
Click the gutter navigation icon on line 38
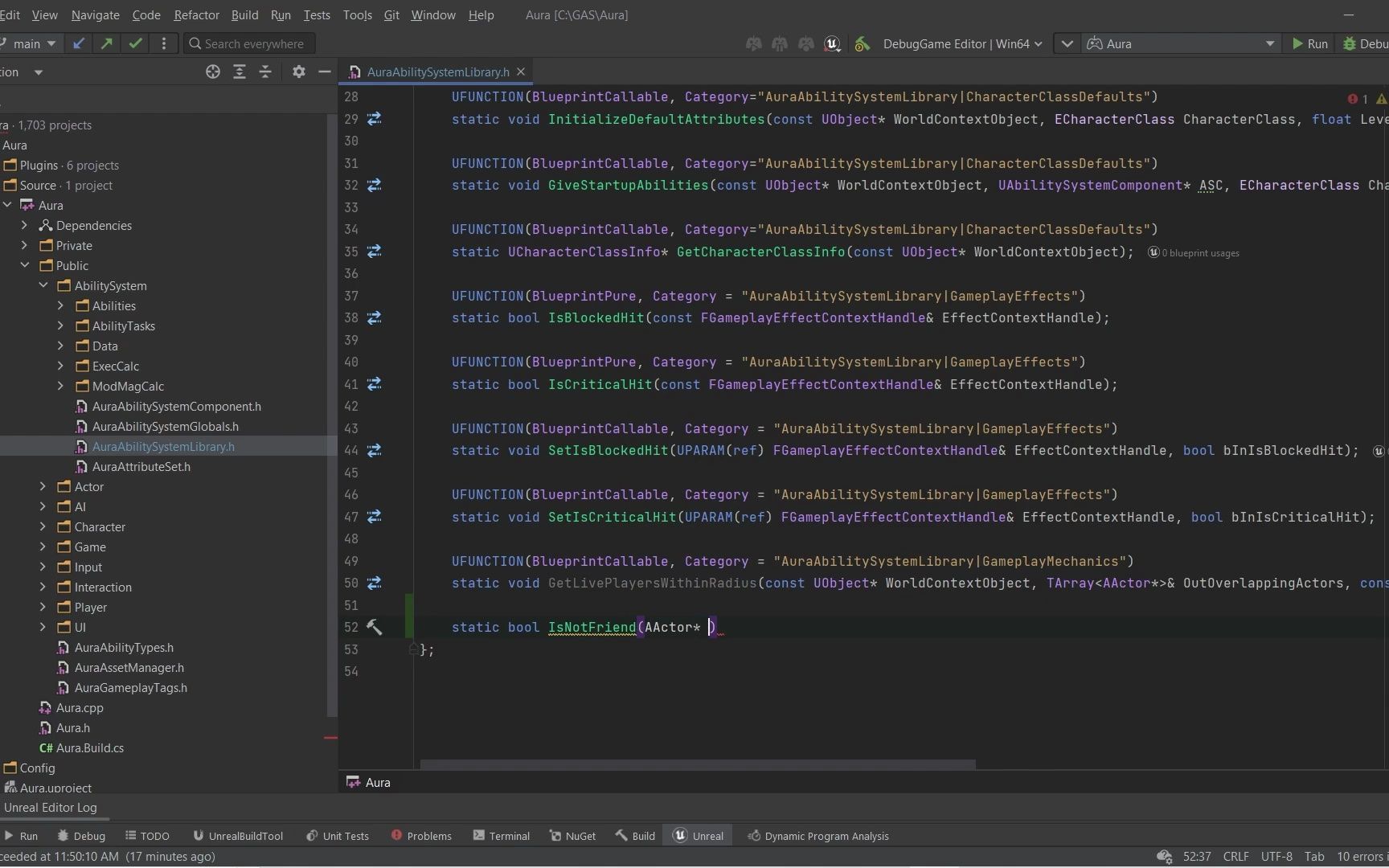(x=374, y=318)
